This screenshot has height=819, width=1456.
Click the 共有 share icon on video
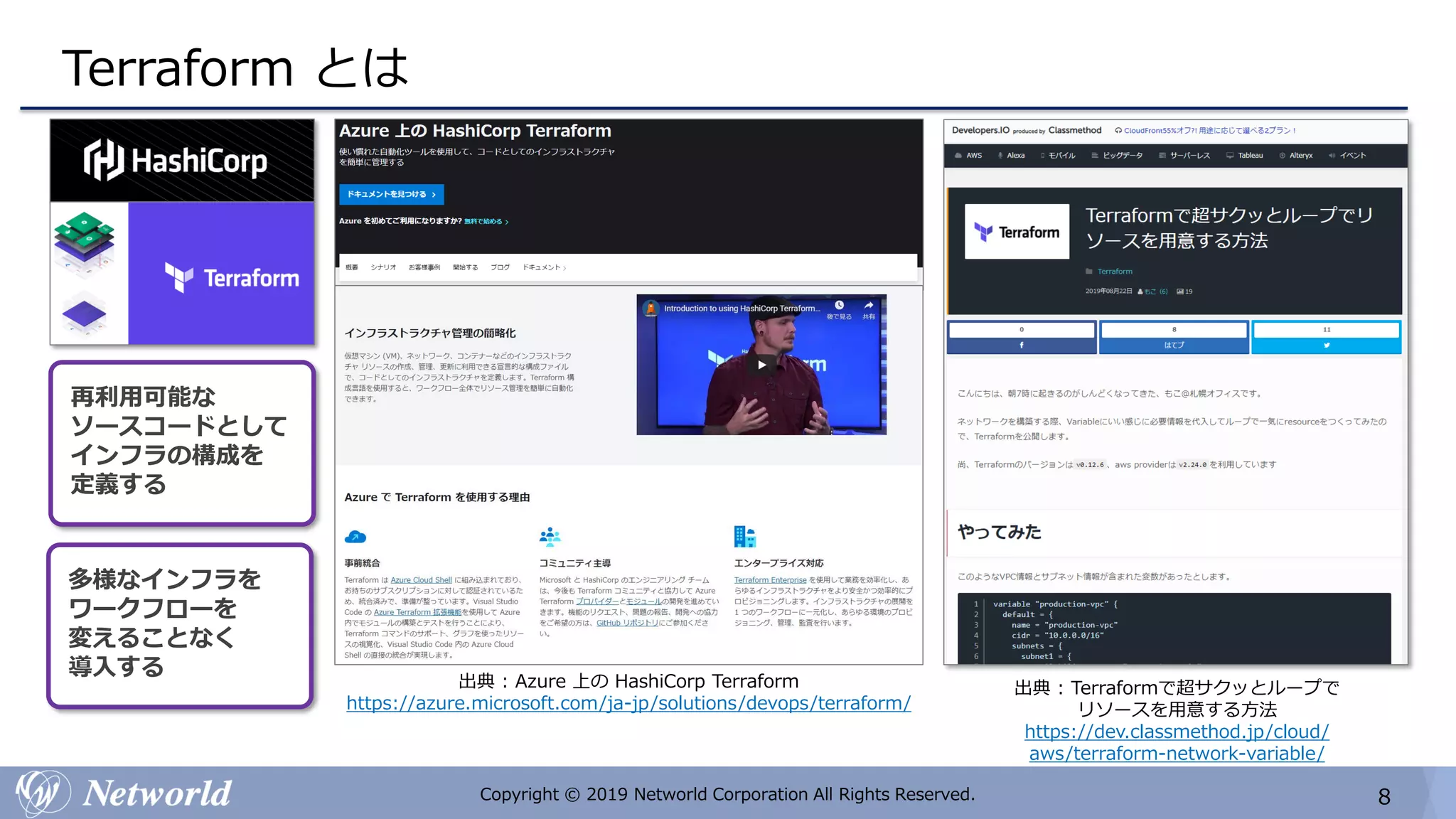click(869, 305)
